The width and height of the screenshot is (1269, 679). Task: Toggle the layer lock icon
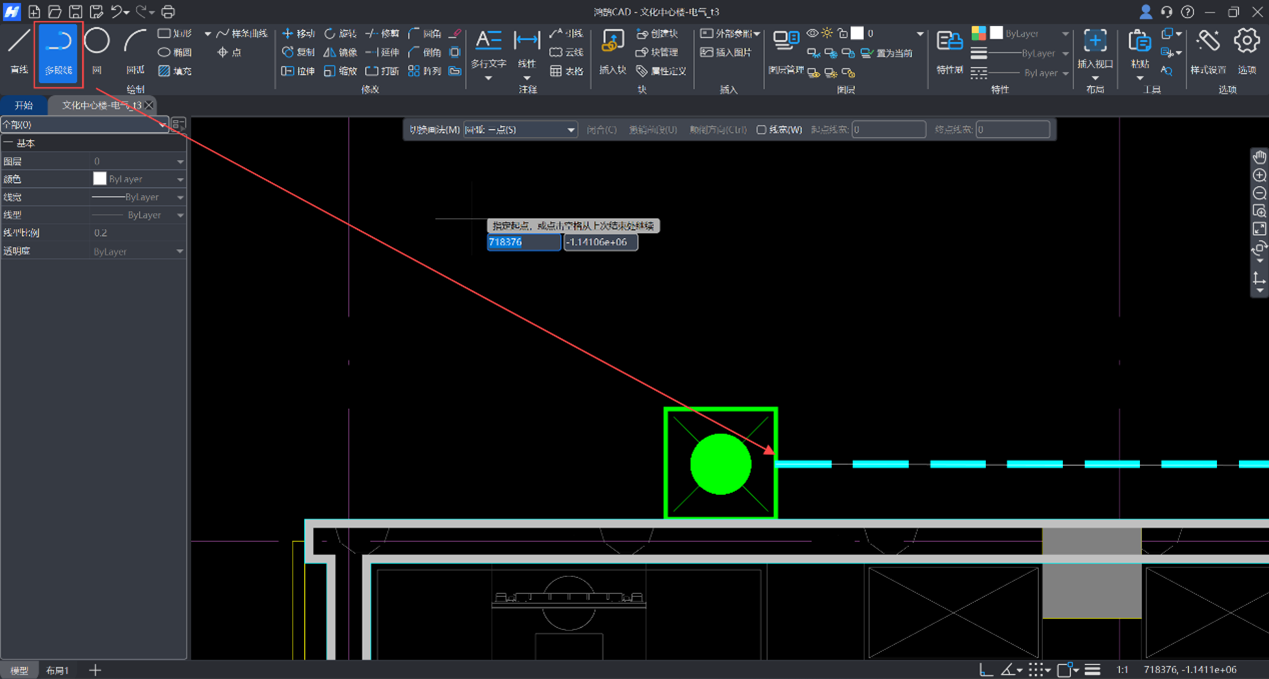coord(842,33)
